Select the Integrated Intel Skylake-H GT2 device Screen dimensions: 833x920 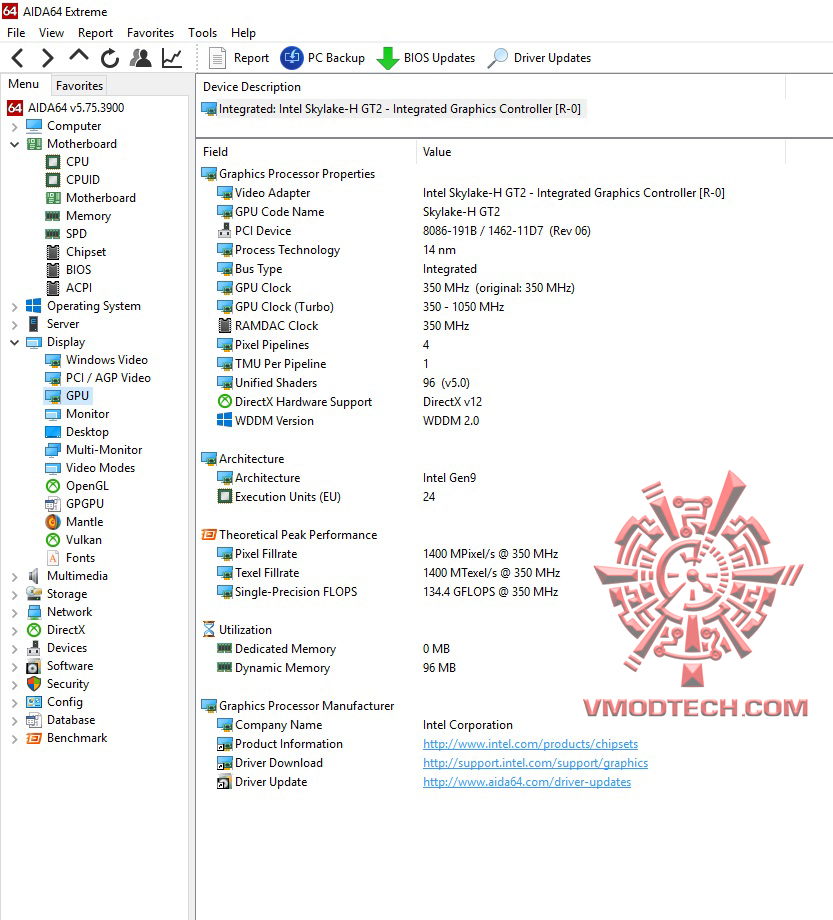pos(392,109)
